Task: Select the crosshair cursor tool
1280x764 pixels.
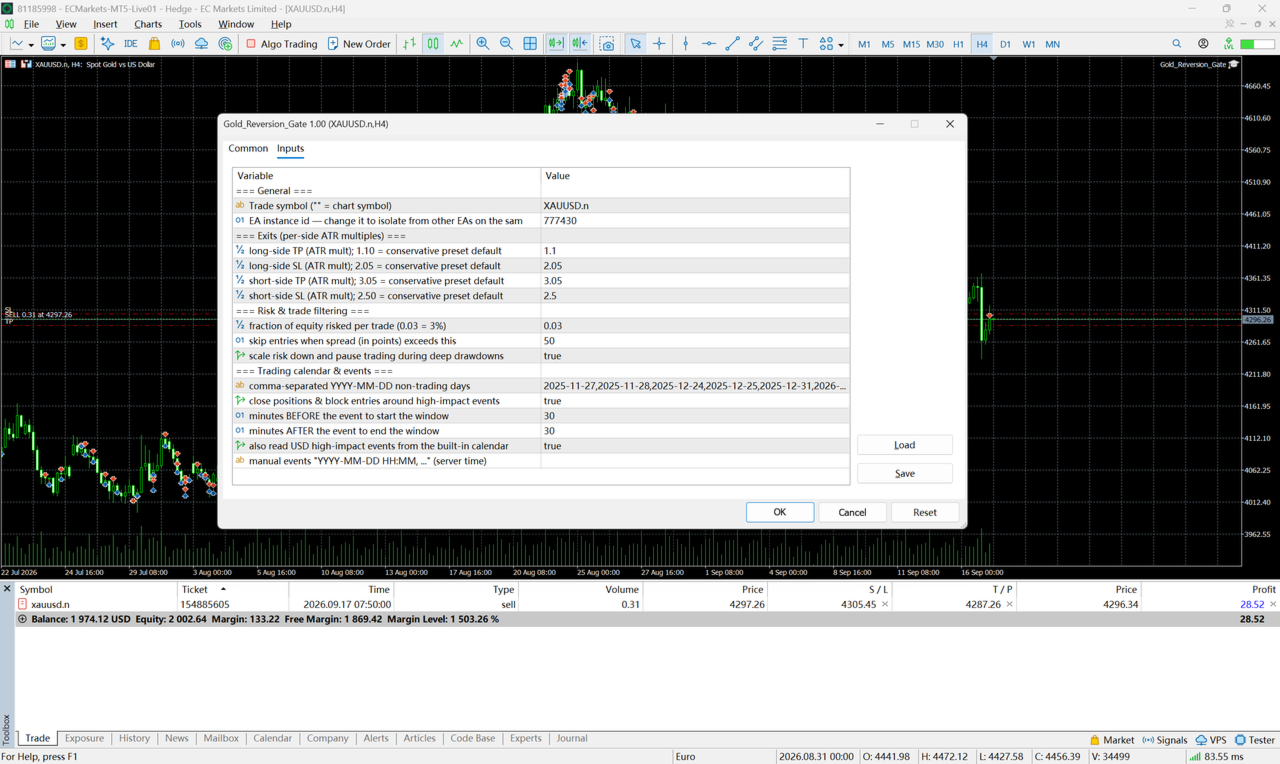Action: (x=659, y=44)
